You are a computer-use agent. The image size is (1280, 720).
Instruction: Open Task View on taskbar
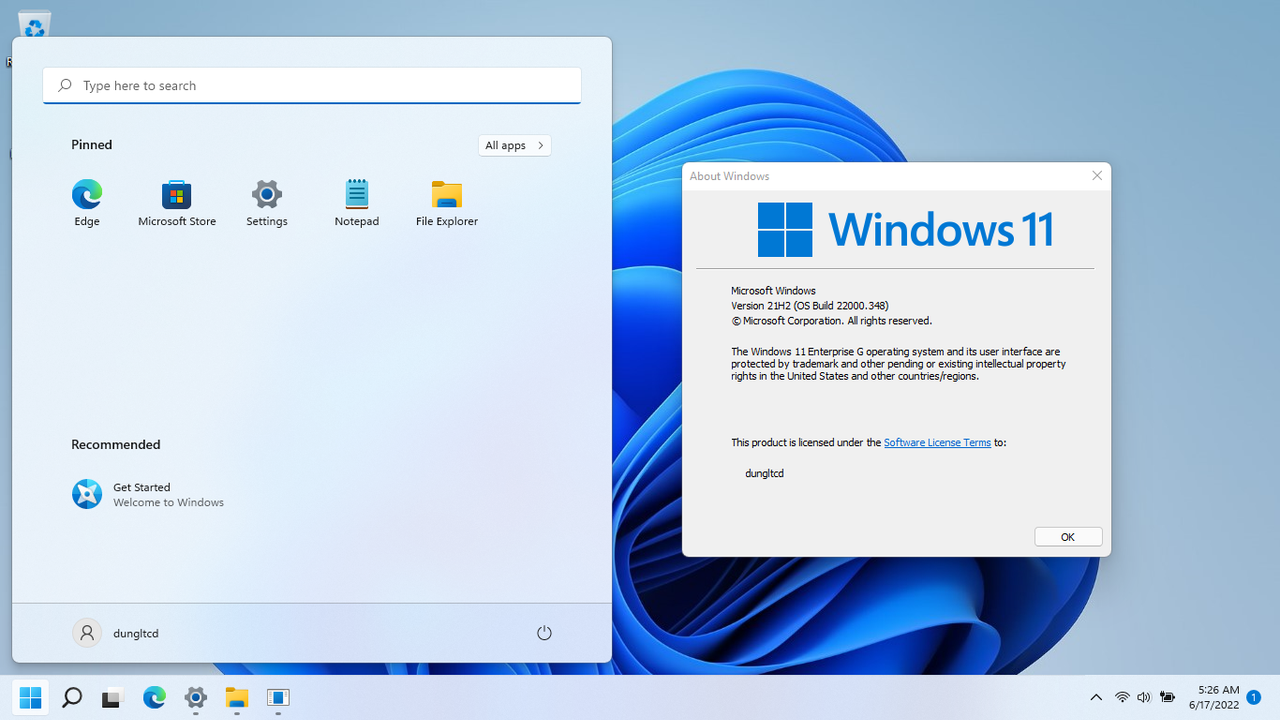click(112, 697)
